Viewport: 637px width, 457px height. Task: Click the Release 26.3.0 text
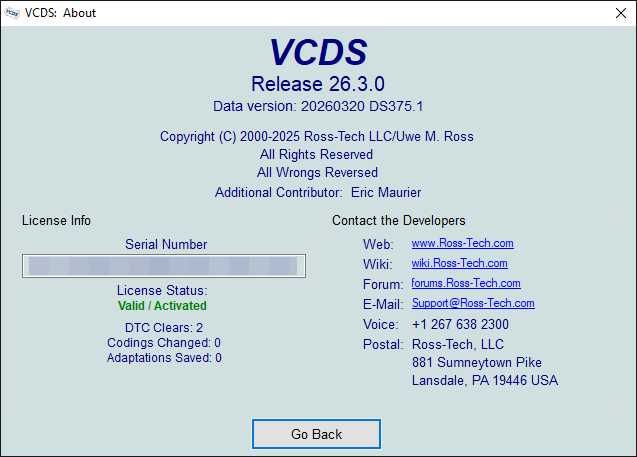(x=318, y=84)
